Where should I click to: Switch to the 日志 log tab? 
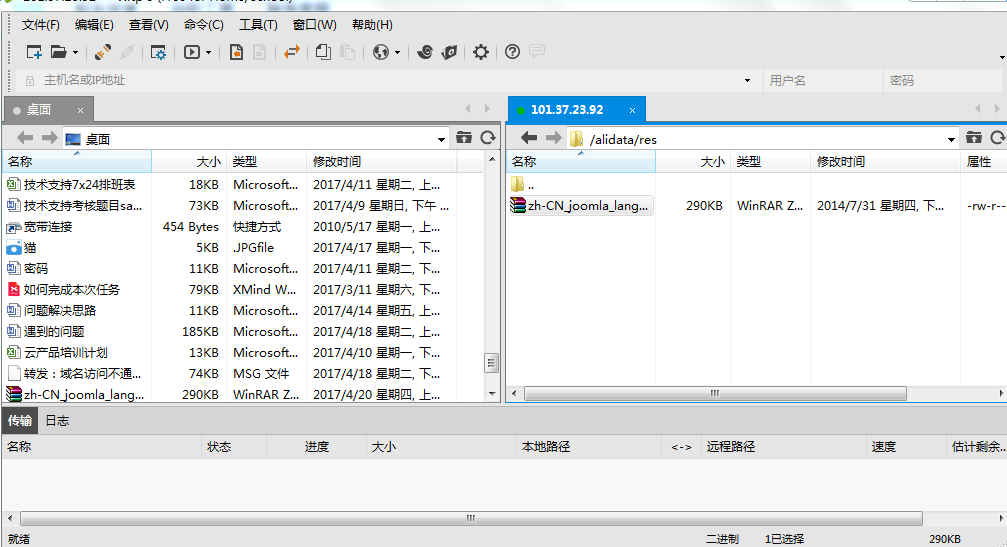coord(57,421)
